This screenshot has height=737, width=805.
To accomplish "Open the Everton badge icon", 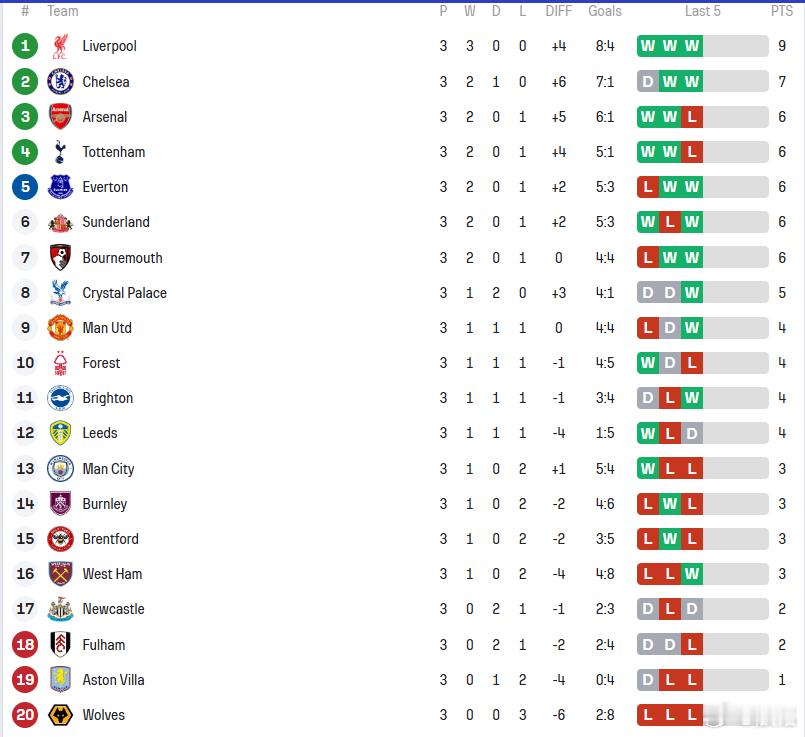I will [x=60, y=187].
